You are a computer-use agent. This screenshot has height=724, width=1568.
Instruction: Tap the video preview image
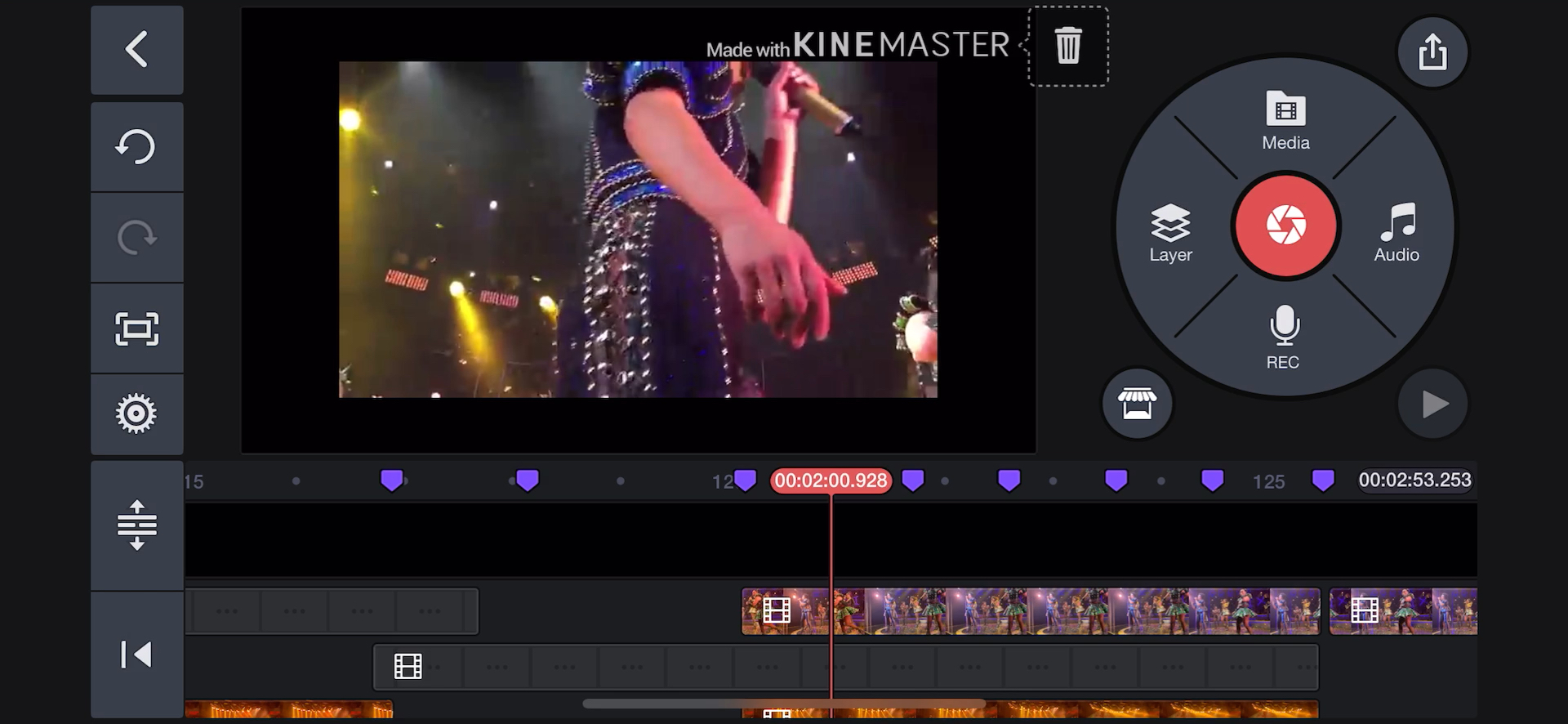click(638, 230)
